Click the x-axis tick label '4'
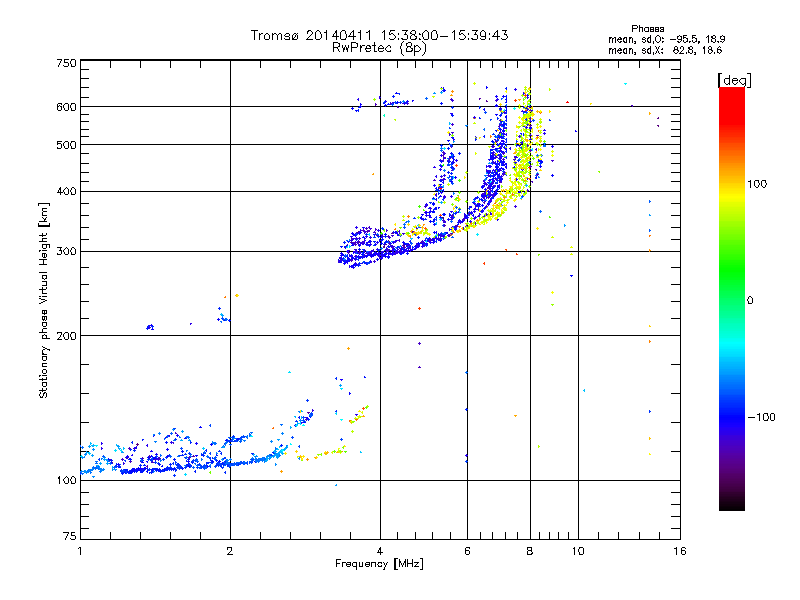The image size is (800, 600). [380, 551]
